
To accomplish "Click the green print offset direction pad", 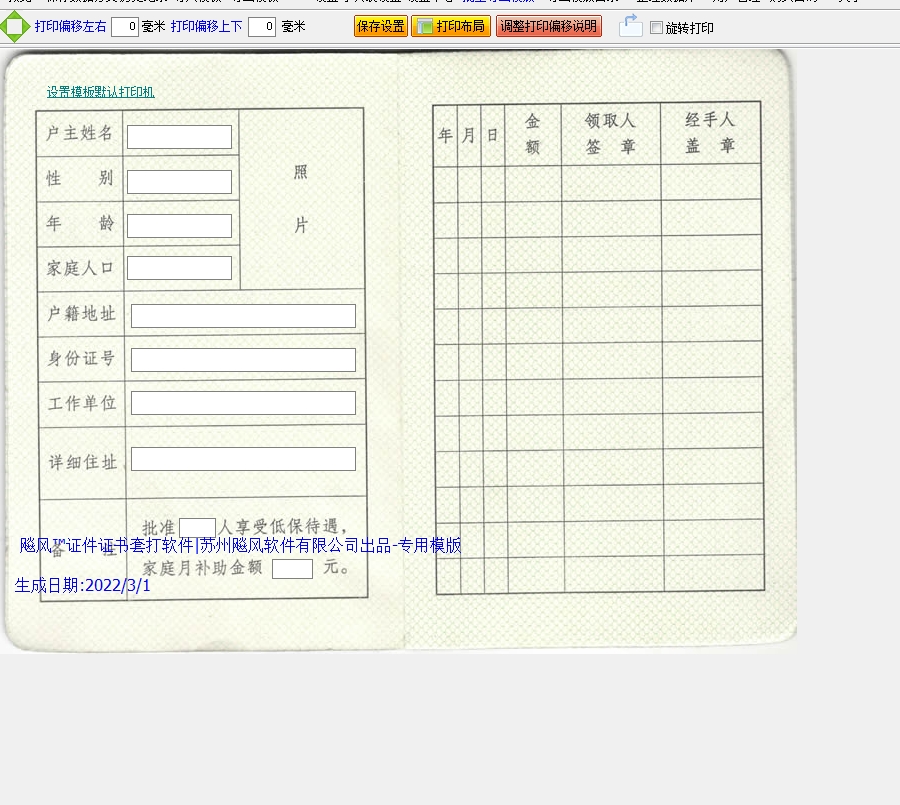I will pyautogui.click(x=14, y=27).
